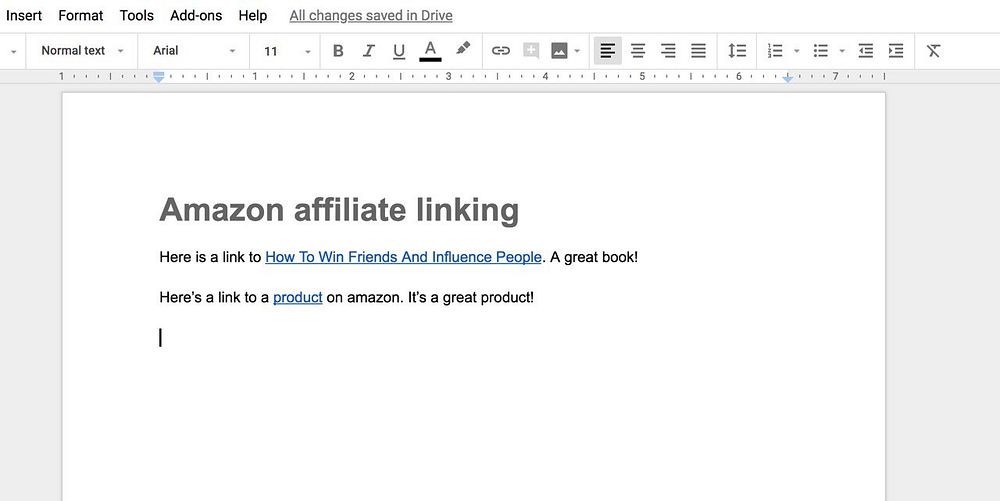This screenshot has width=1000, height=501.
Task: Click the insert link icon
Action: pos(501,51)
